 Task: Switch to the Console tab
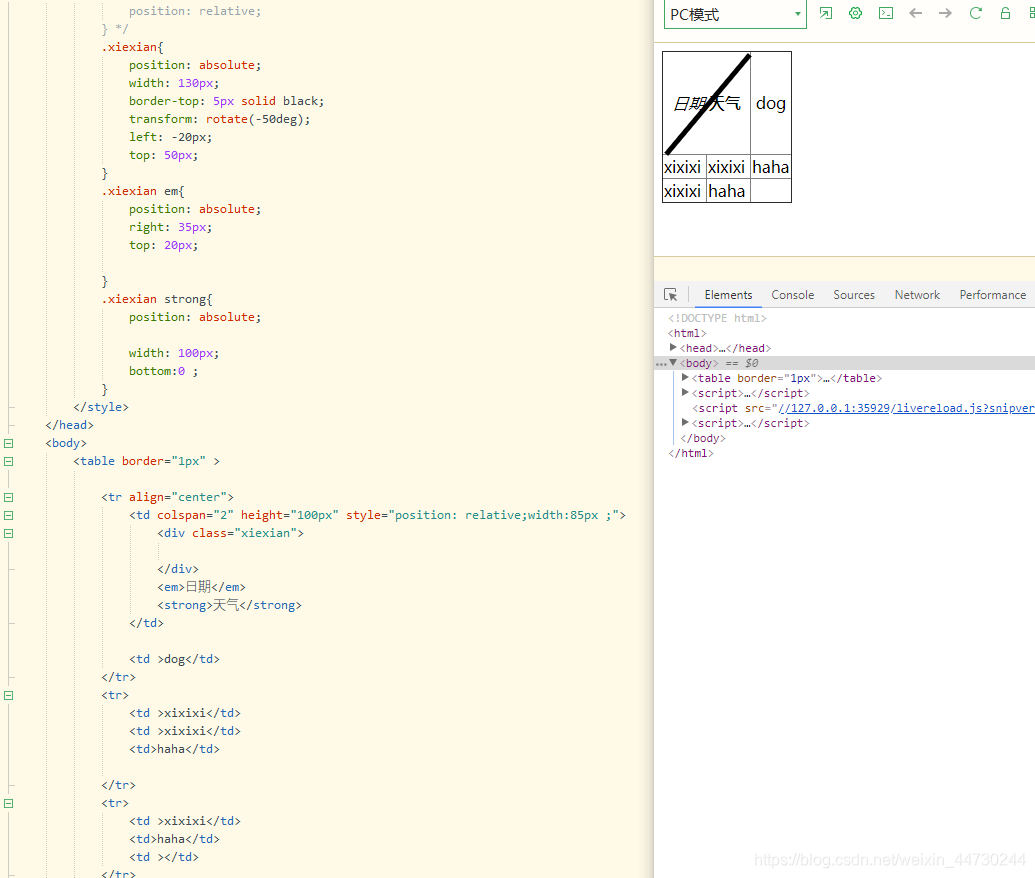793,295
